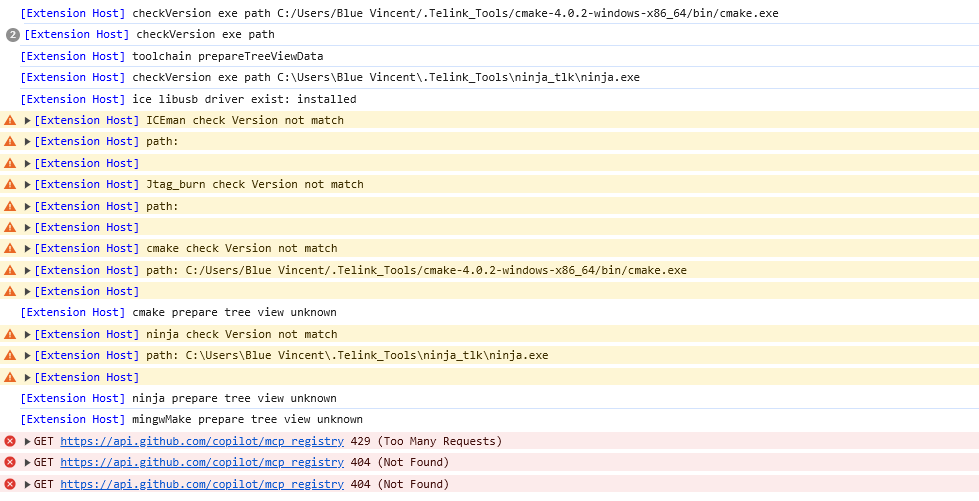This screenshot has width=979, height=501.
Task: Click 'toolchain prepareTreeViewData' log entry
Action: coord(227,56)
